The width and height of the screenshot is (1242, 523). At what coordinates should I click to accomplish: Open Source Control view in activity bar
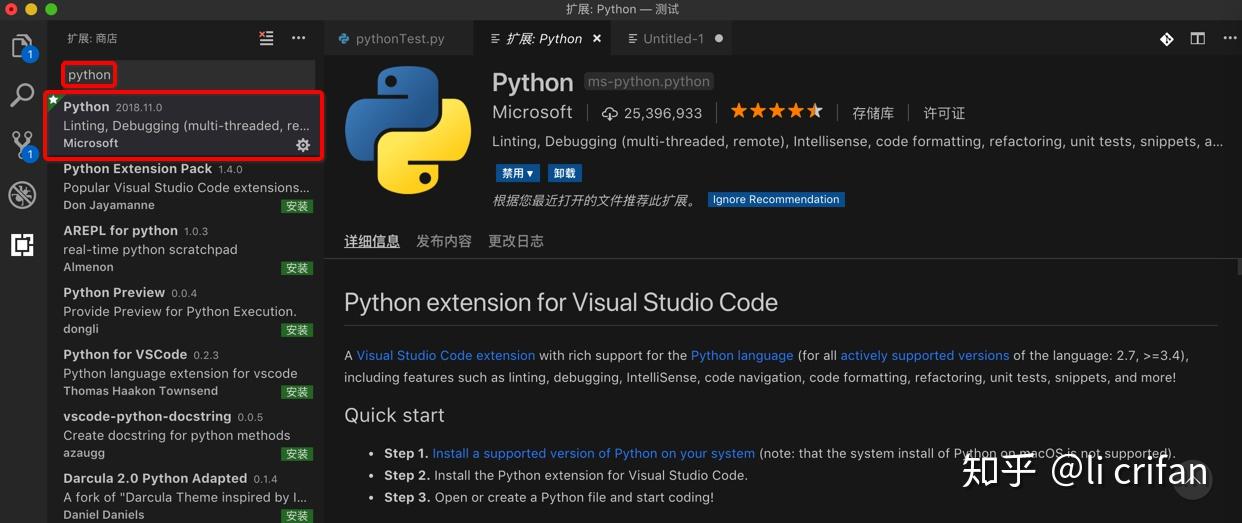[x=22, y=144]
